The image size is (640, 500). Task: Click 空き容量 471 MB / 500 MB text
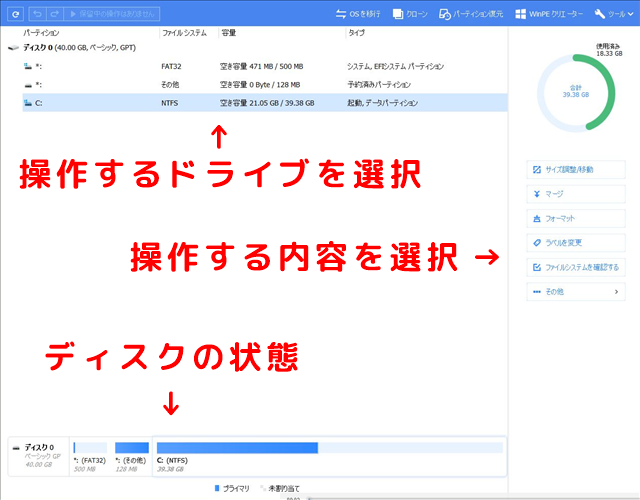pyautogui.click(x=262, y=66)
